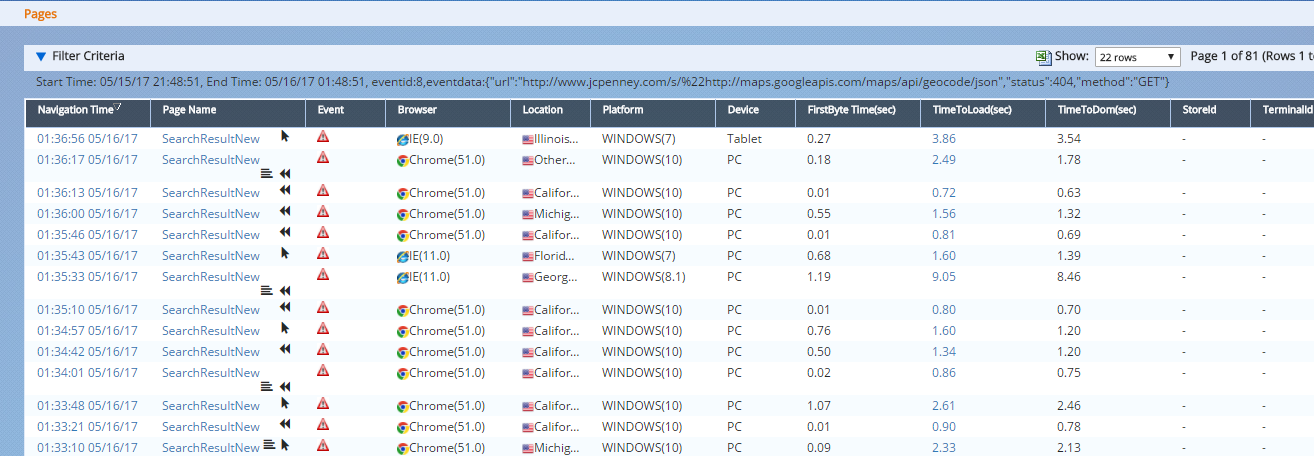Image resolution: width=1314 pixels, height=456 pixels.
Task: Click the warning triangle in the 01:35:43 row
Action: (323, 253)
